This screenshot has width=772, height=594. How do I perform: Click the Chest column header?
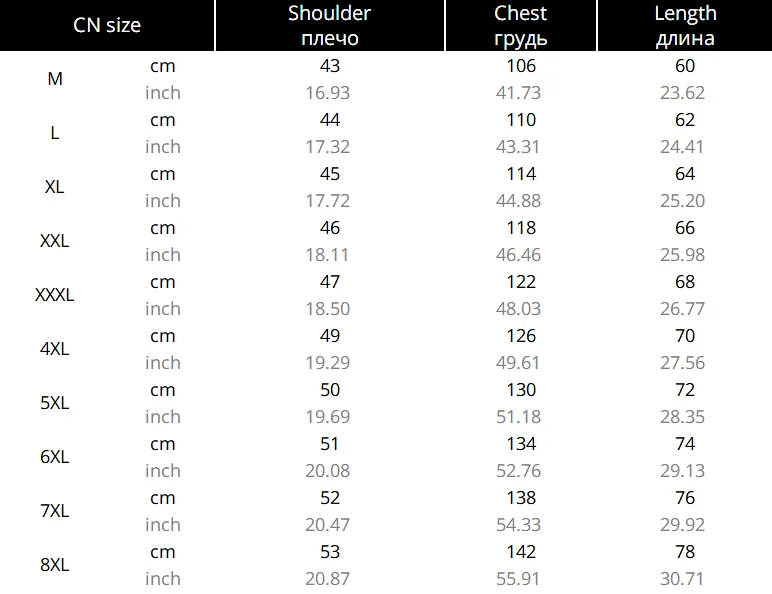click(520, 25)
